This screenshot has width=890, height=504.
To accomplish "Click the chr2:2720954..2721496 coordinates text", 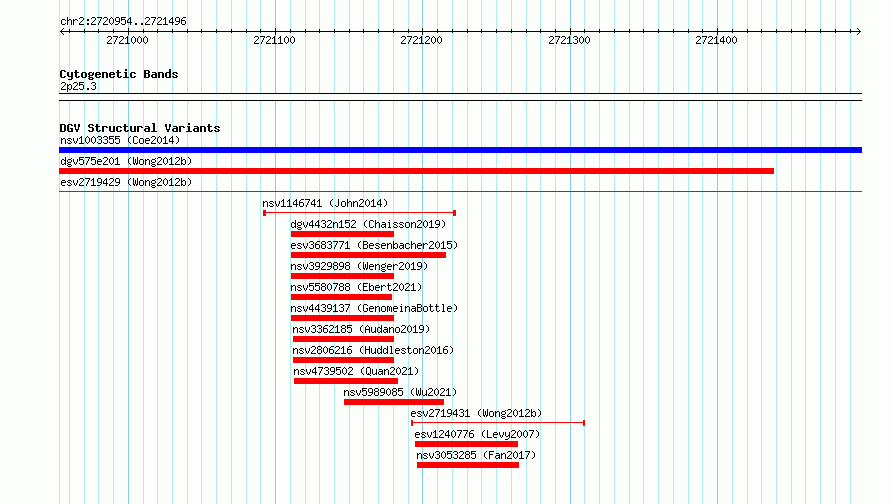I will click(x=123, y=22).
